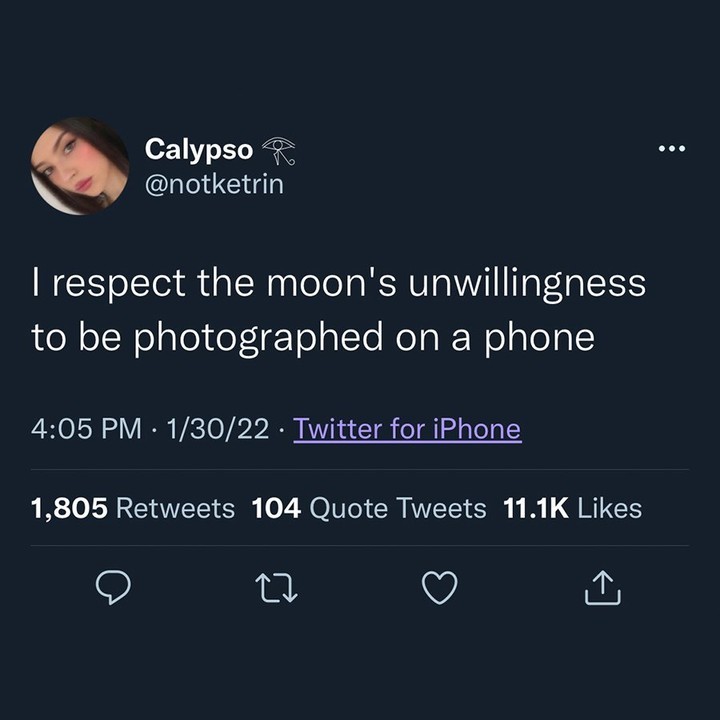Viewport: 720px width, 720px height.
Task: Click the word "unwillingness" in the tweet
Action: click(x=527, y=284)
